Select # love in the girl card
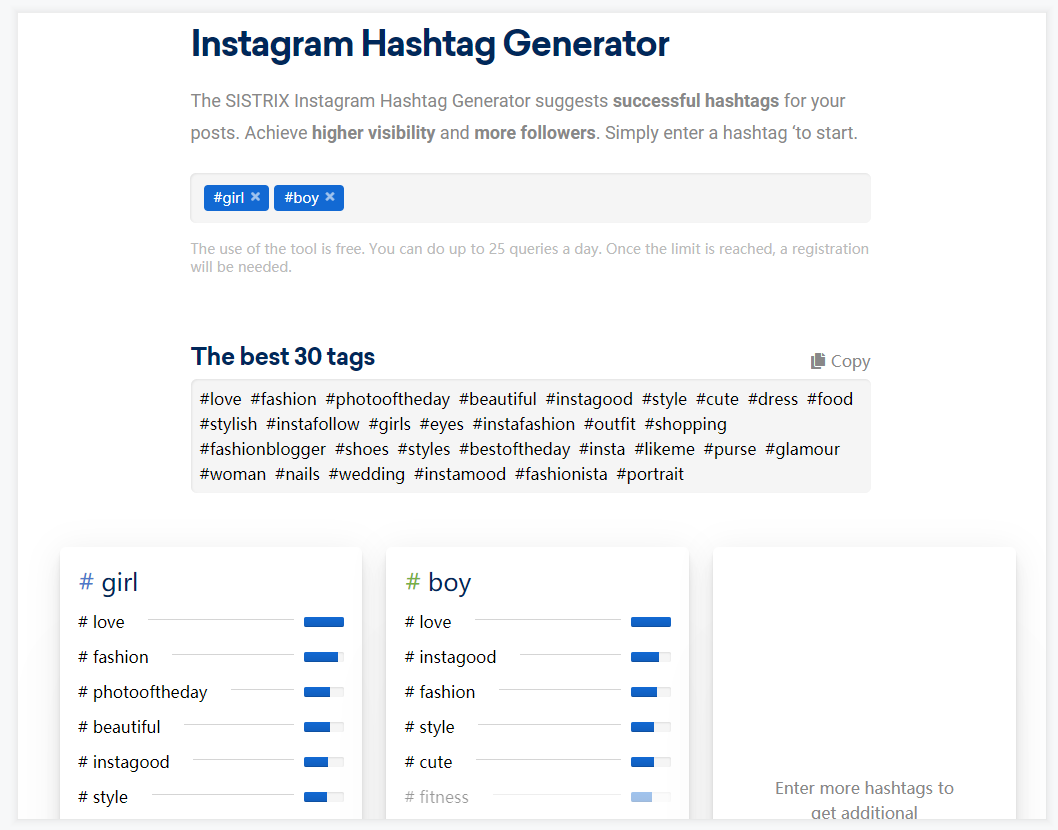 pos(101,622)
